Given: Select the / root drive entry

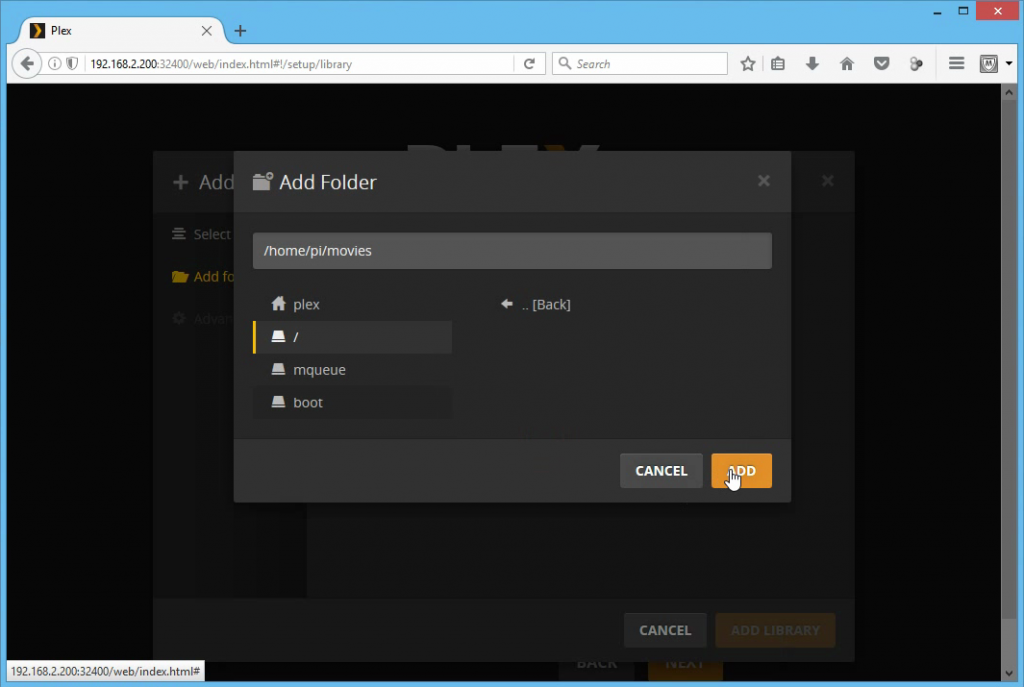Looking at the screenshot, I should pos(352,337).
